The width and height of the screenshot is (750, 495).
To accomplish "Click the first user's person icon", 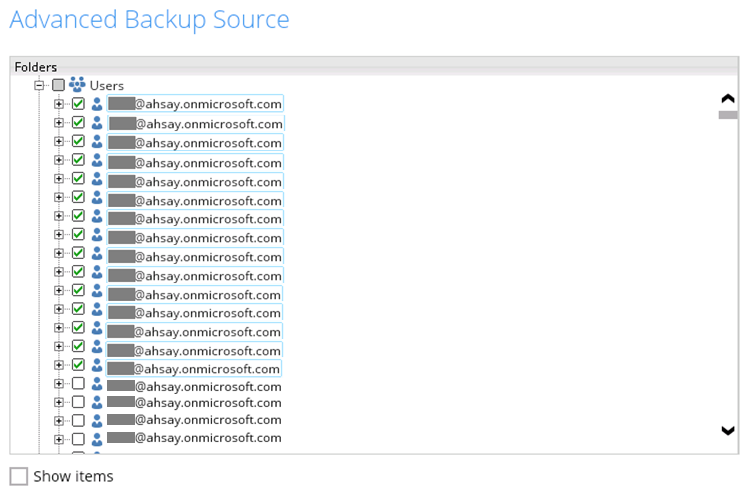I will click(97, 104).
